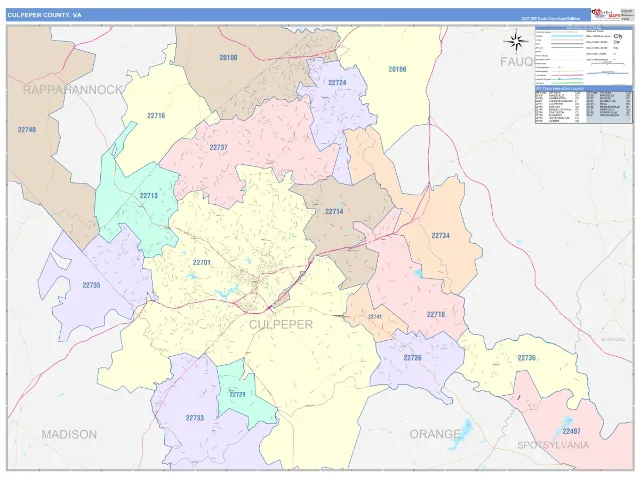The image size is (640, 480).
Task: Click the small STAFFORD county label
Action: pyautogui.click(x=613, y=339)
